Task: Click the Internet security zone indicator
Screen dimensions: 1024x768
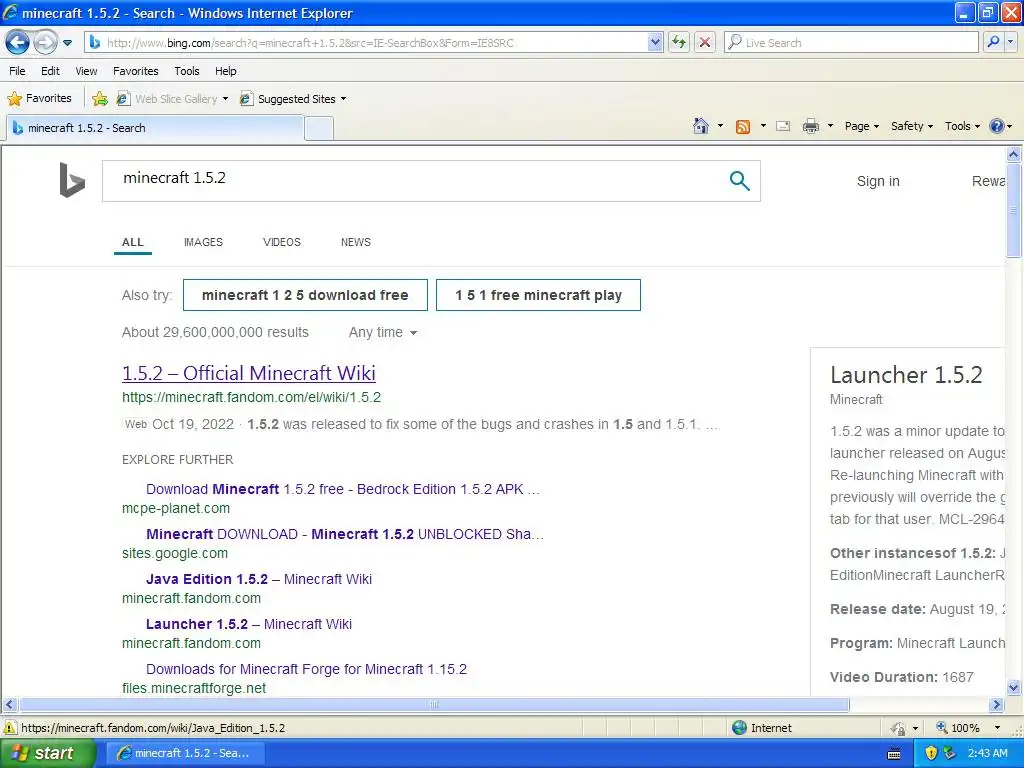Action: pyautogui.click(x=761, y=728)
